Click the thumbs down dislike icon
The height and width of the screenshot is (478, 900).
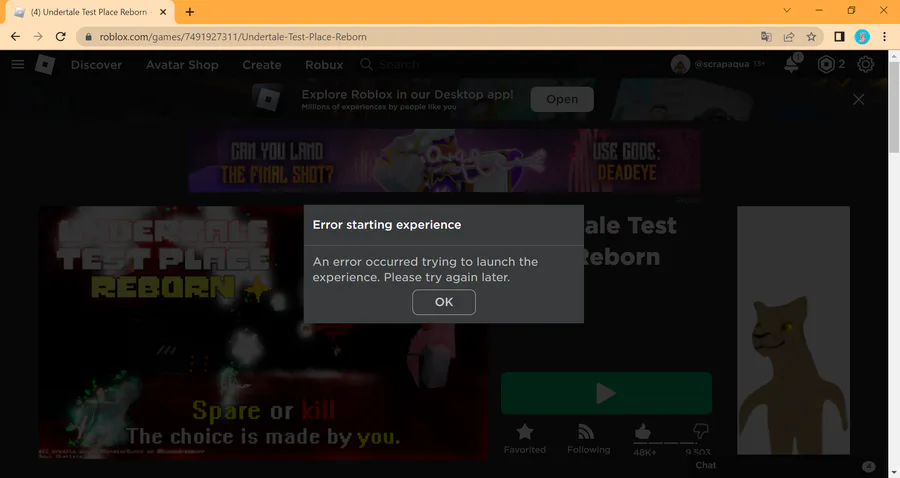[x=701, y=431]
